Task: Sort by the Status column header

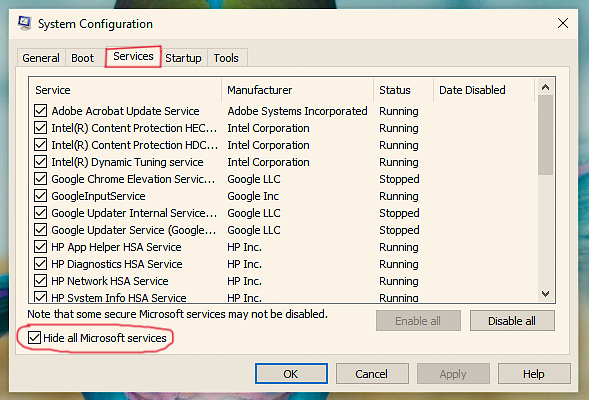Action: 404,90
